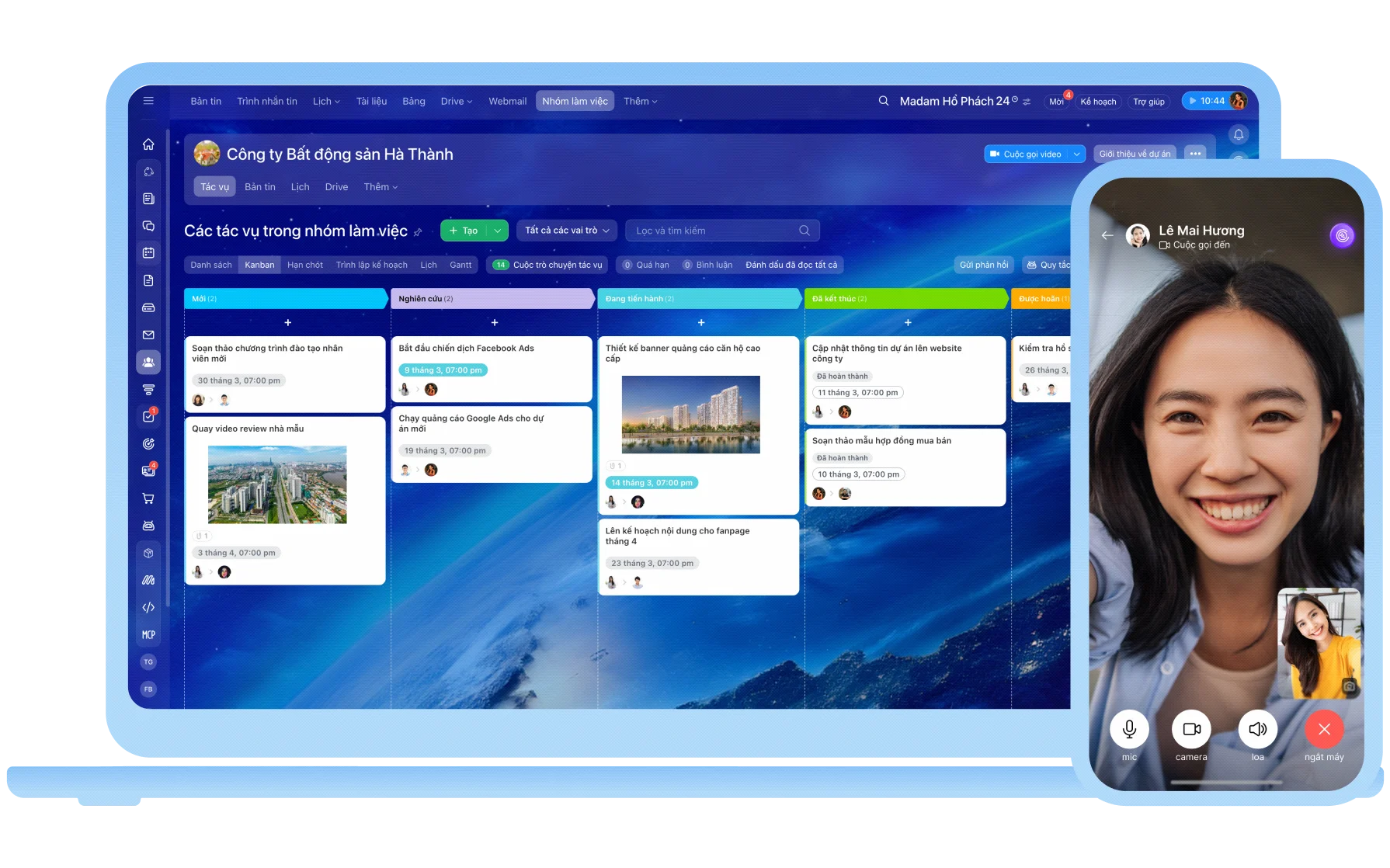The width and height of the screenshot is (1390, 868).
Task: Switch to the Danh sách view tab
Action: click(x=211, y=265)
